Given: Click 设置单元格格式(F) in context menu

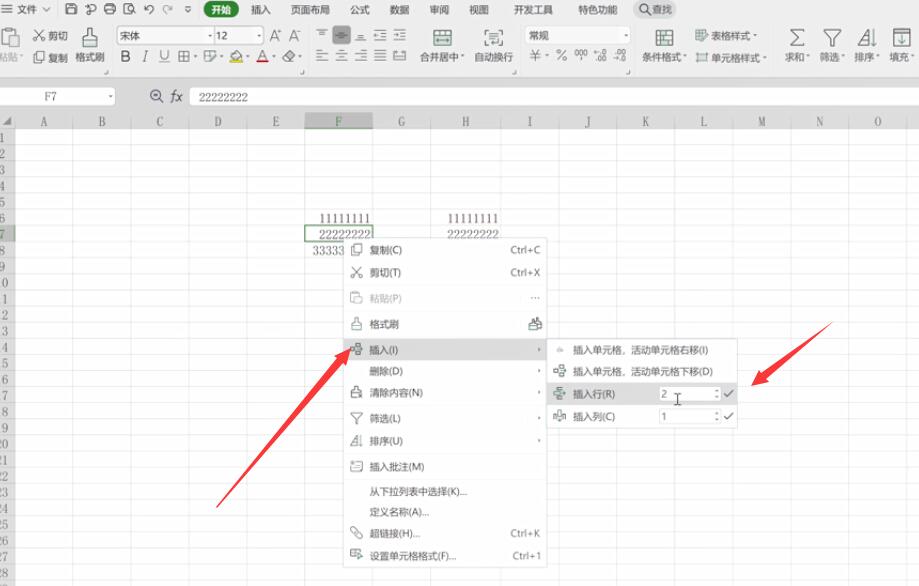Looking at the screenshot, I should pyautogui.click(x=445, y=556).
